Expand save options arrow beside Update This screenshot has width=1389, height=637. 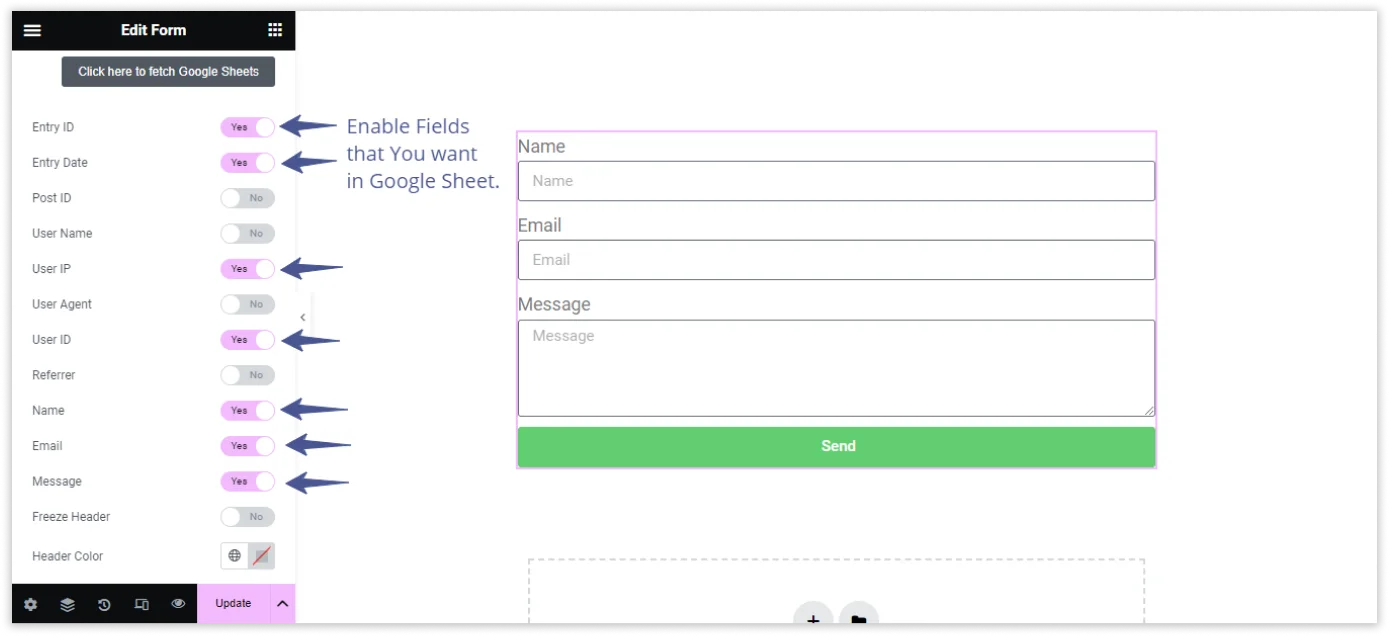282,604
